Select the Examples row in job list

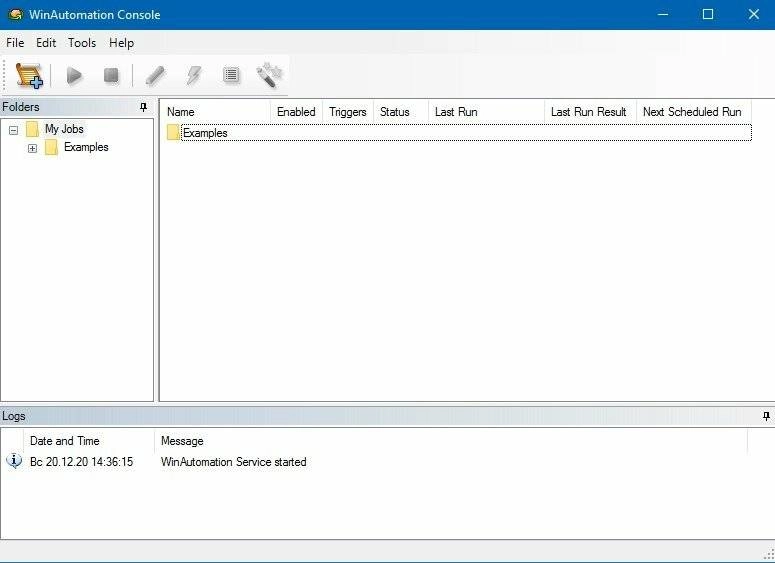click(x=459, y=132)
